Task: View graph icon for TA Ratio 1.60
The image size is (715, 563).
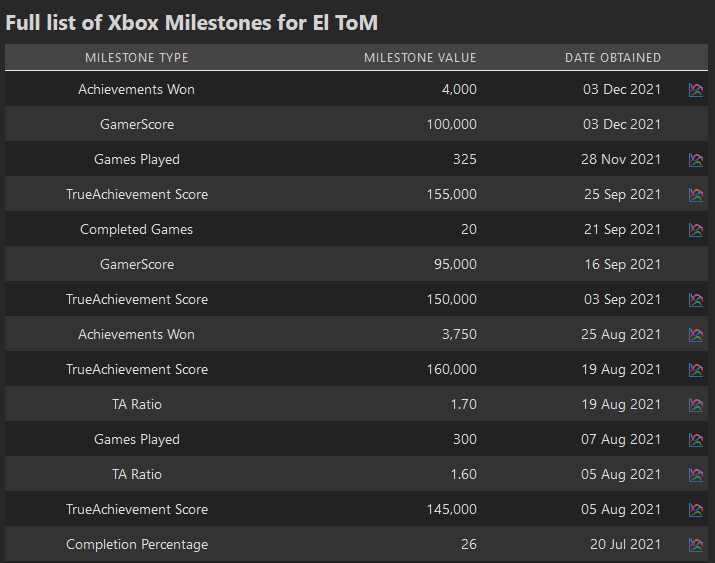Action: [x=695, y=475]
